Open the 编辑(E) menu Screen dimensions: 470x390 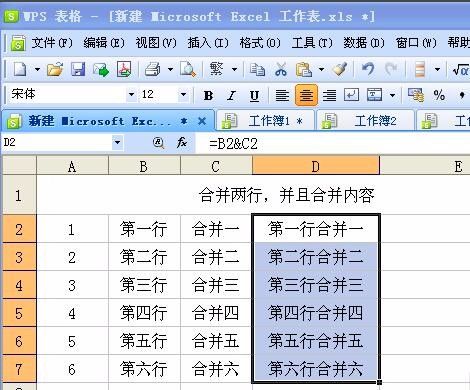[104, 43]
